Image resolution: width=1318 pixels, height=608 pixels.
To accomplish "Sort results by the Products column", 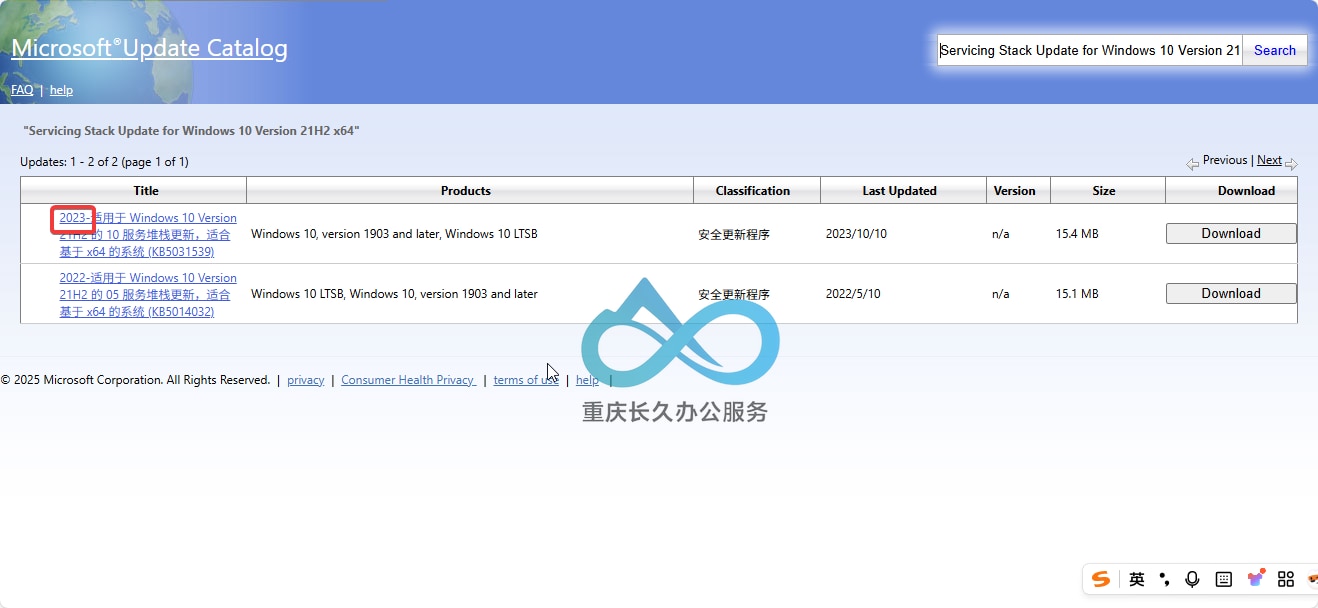I will 466,191.
